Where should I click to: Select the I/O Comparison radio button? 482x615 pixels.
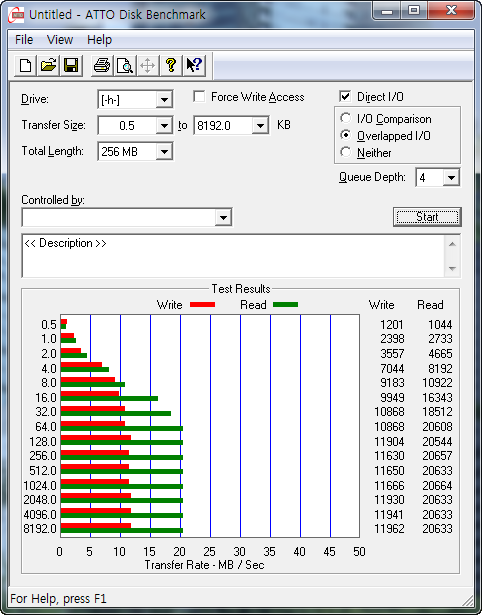click(346, 118)
